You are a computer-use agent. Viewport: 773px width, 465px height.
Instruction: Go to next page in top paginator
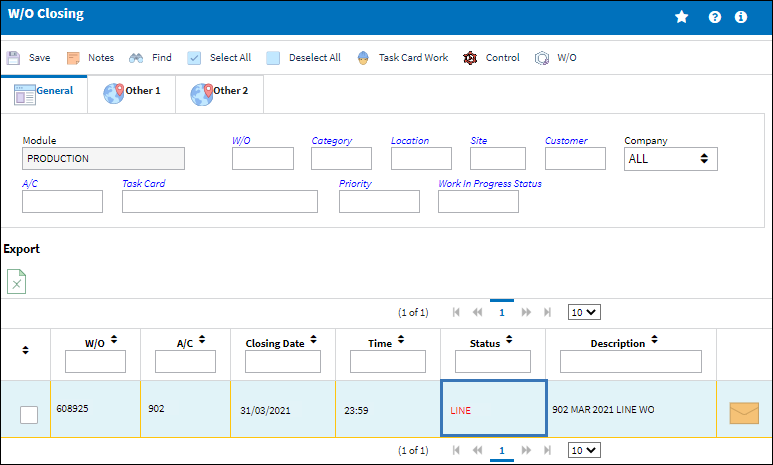526,312
